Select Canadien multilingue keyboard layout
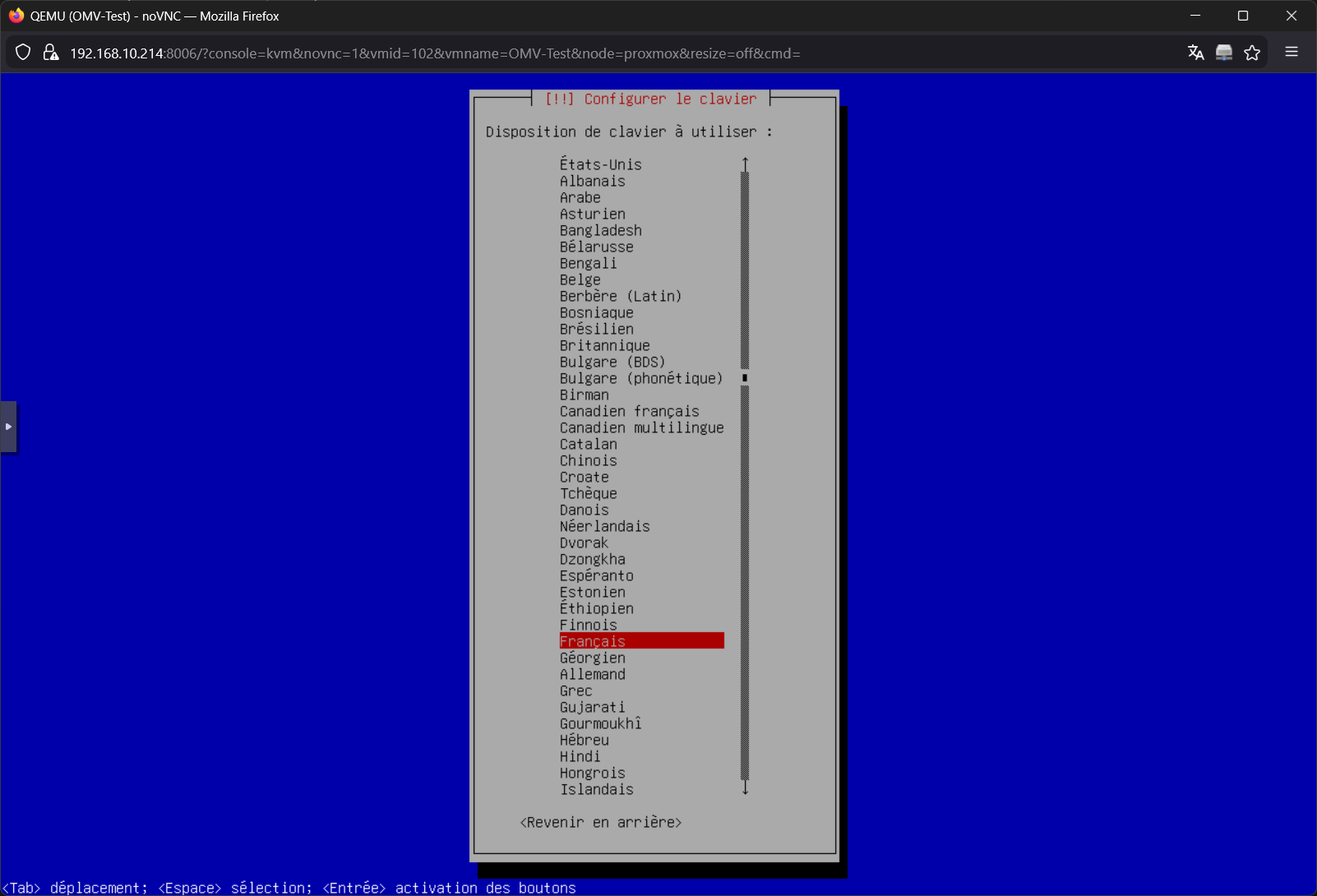1317x896 pixels. 642,427
